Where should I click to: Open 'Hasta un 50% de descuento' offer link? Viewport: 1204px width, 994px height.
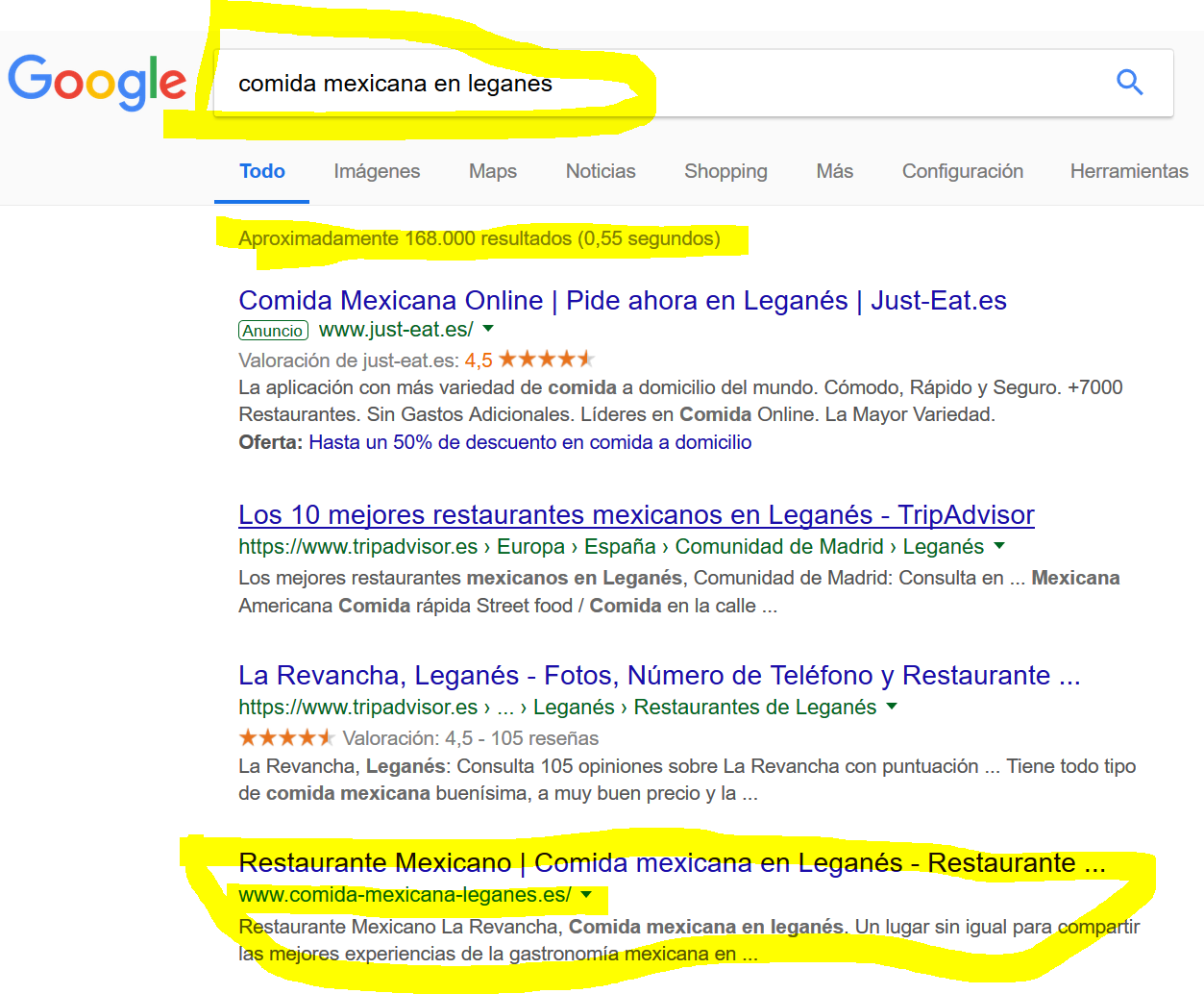pos(530,442)
